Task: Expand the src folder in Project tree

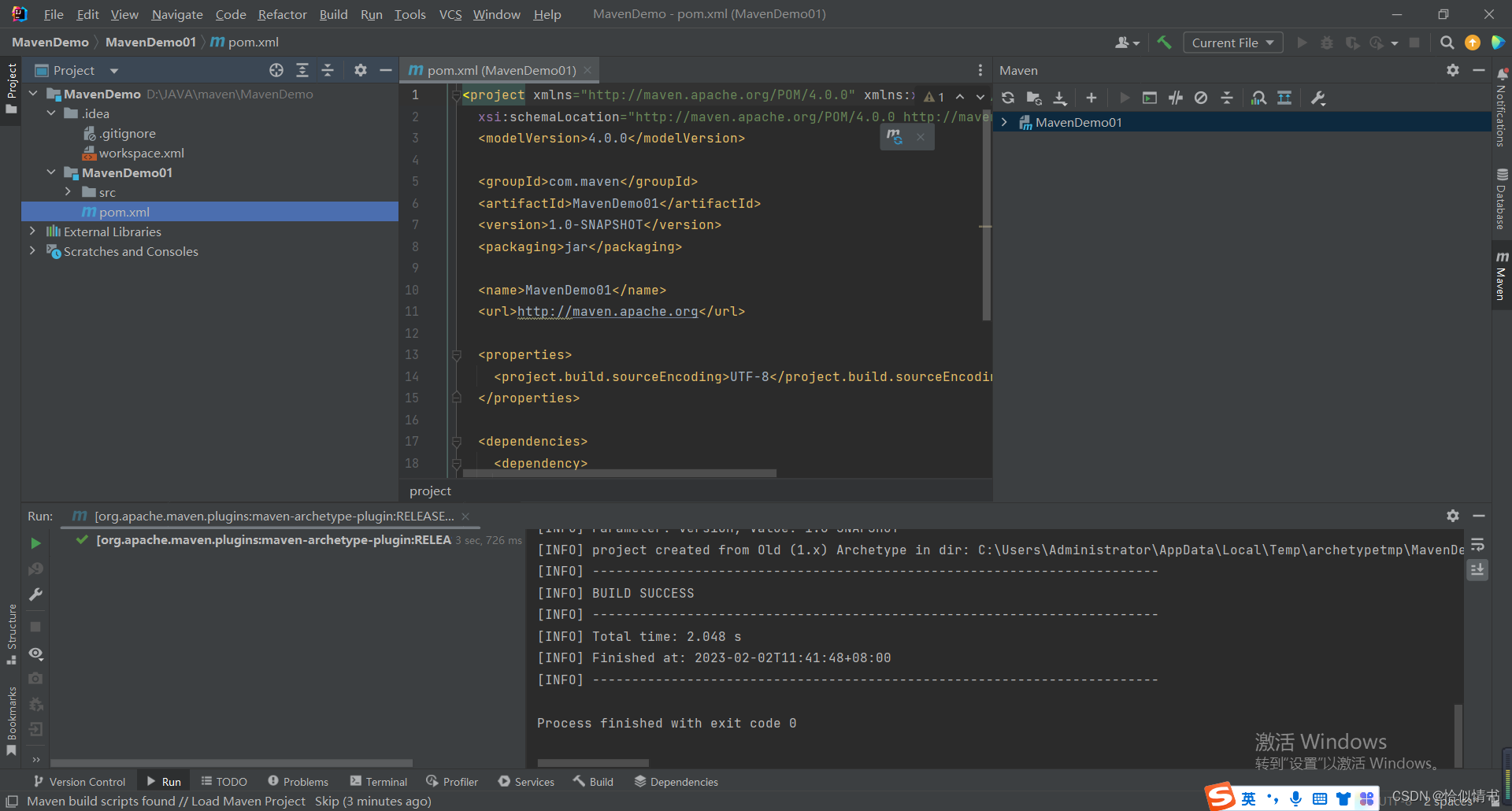Action: click(x=69, y=191)
